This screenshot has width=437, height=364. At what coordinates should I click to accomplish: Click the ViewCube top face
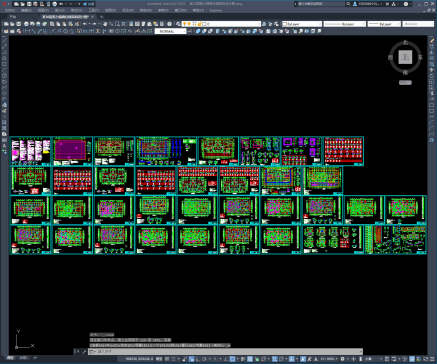click(x=405, y=57)
